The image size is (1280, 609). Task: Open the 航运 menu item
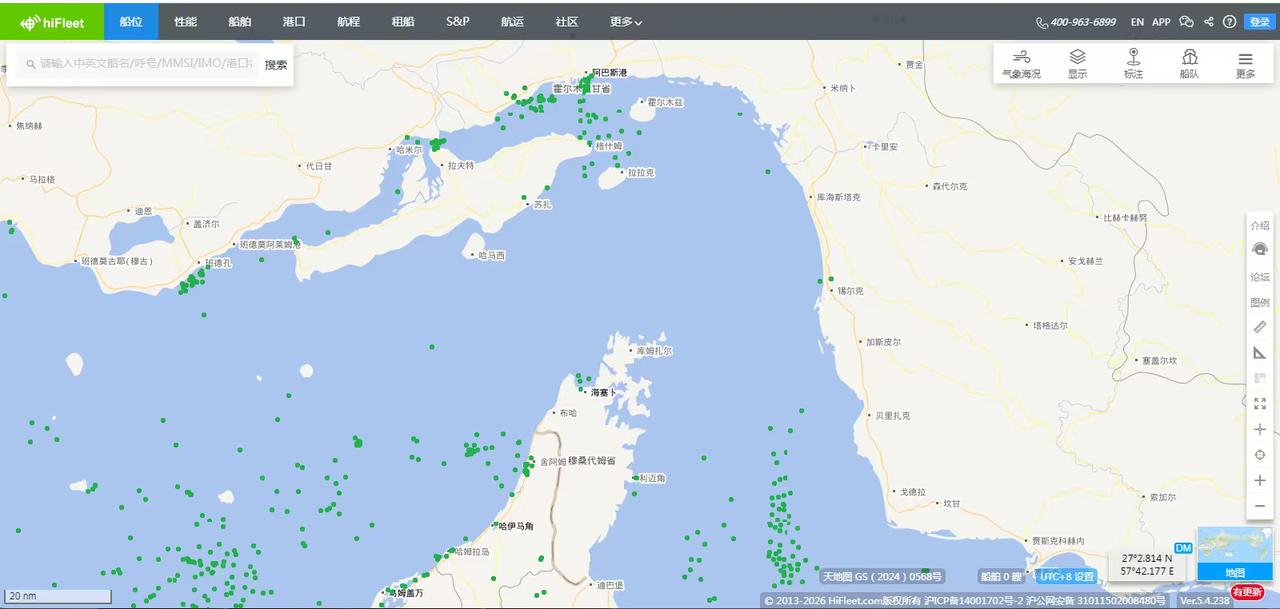point(512,21)
